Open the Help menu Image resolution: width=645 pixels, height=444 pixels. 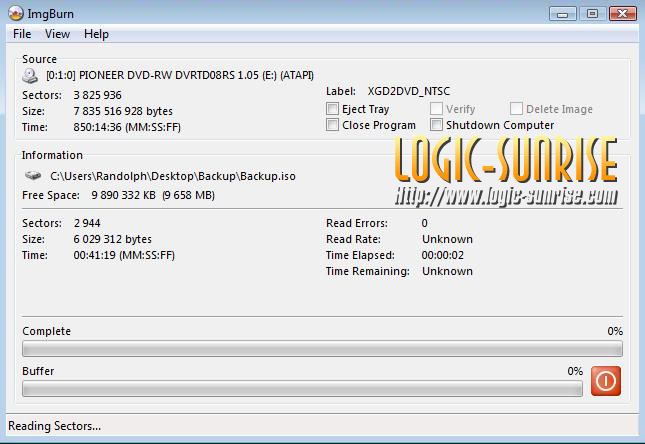tap(96, 34)
